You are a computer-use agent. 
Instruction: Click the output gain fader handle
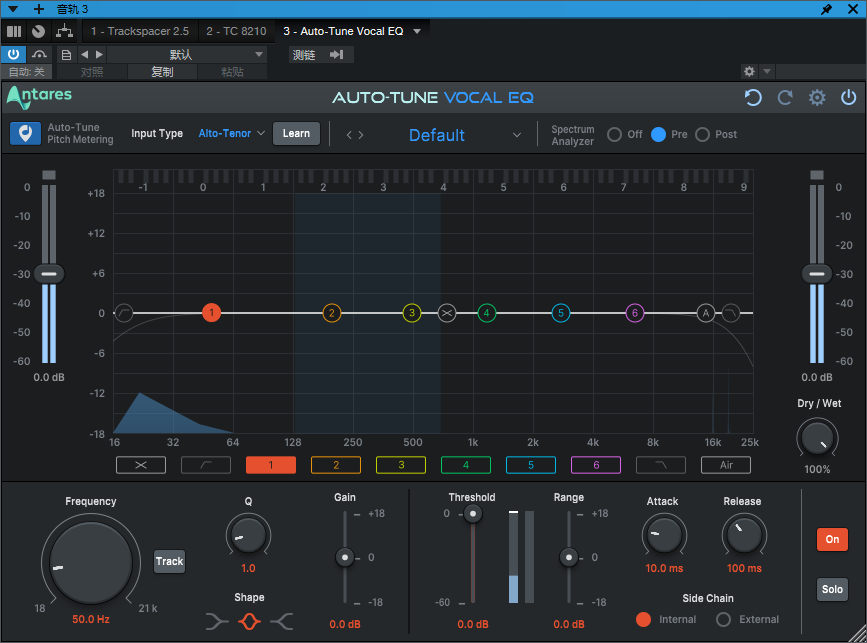[x=817, y=274]
